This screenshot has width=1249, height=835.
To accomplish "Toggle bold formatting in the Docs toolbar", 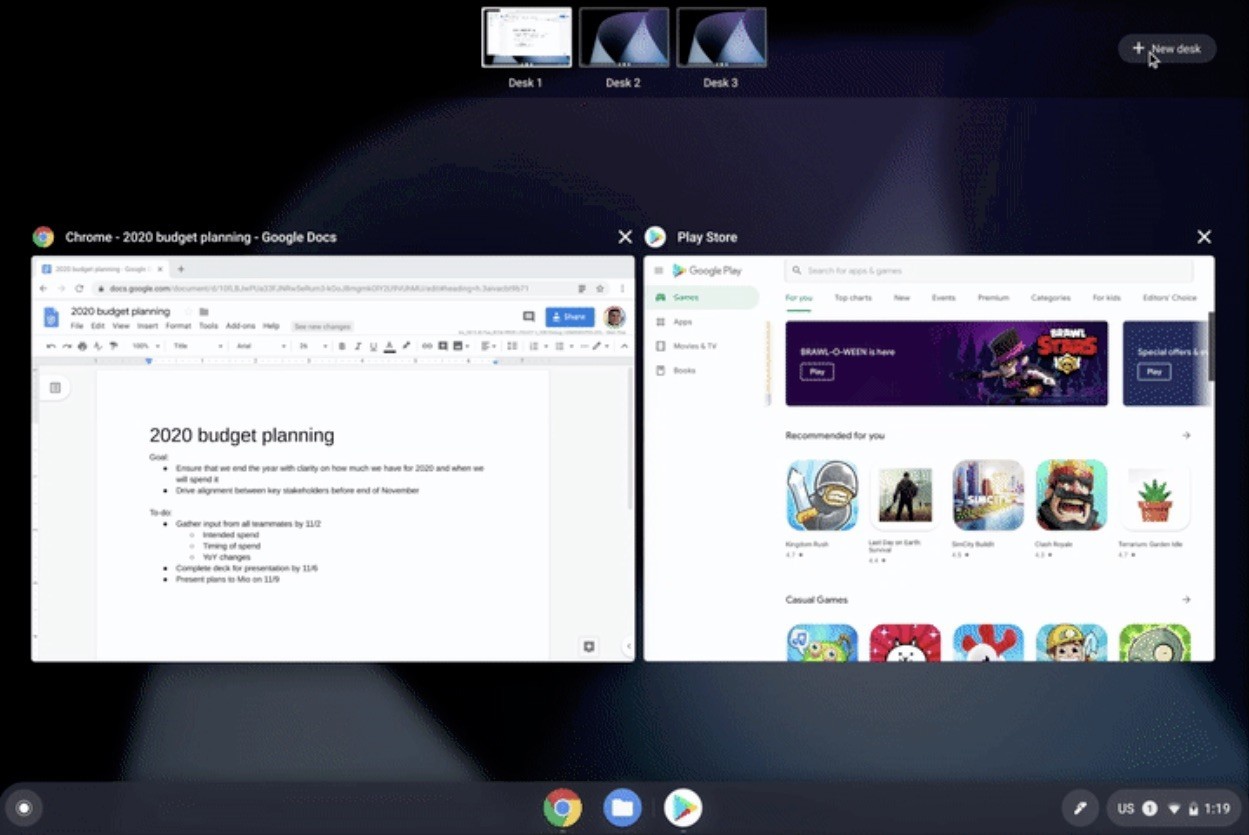I will pos(340,348).
